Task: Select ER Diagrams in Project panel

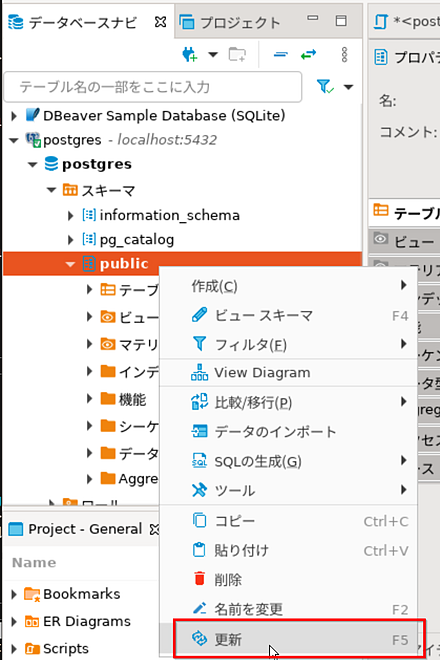Action: click(87, 621)
